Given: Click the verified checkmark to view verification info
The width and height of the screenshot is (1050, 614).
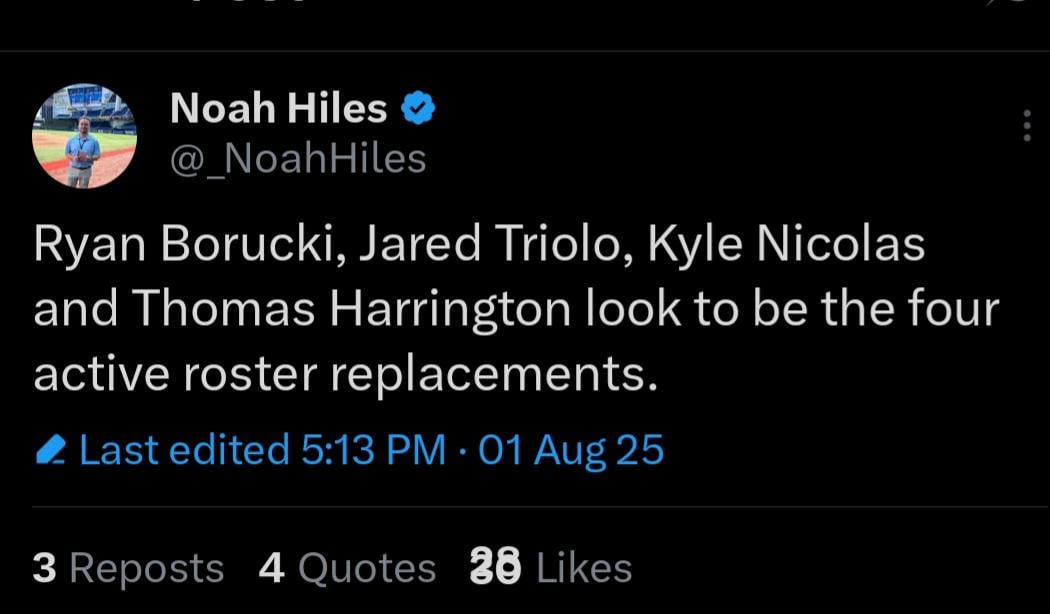Looking at the screenshot, I should click(418, 107).
